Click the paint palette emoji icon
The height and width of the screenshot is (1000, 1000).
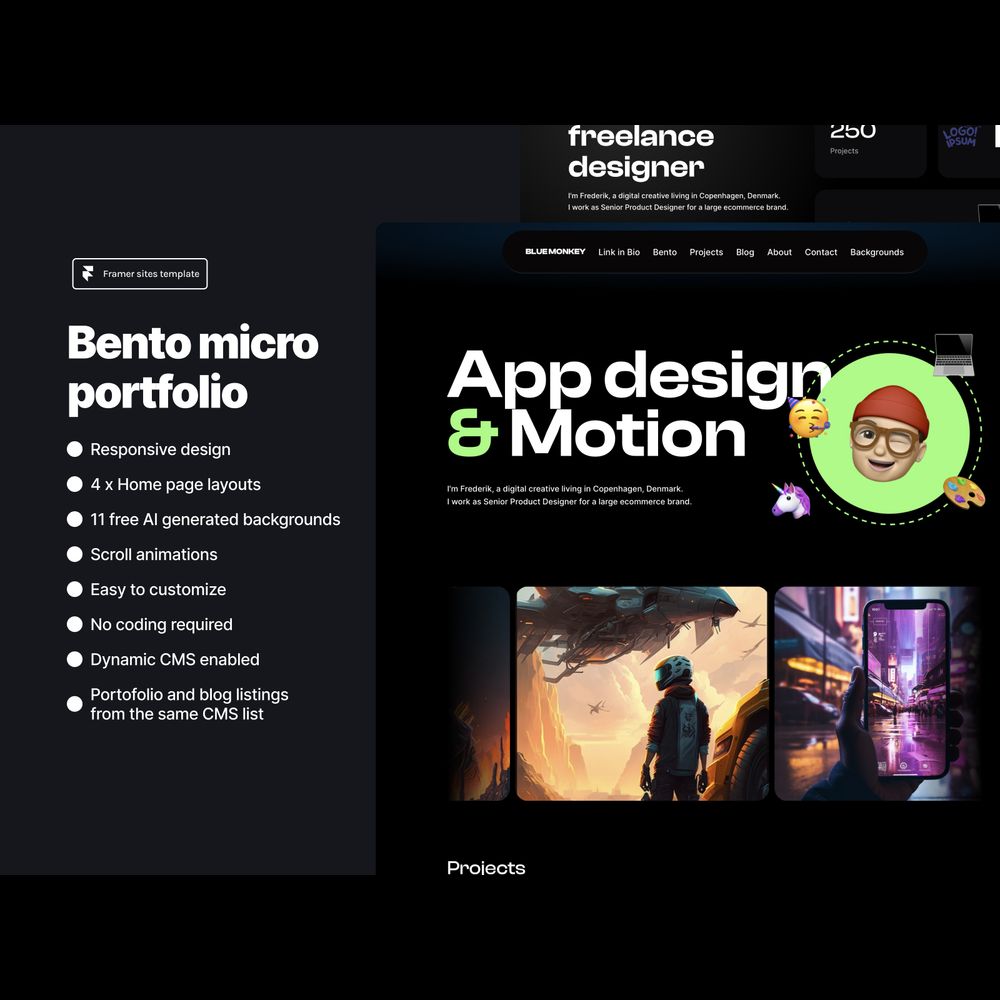pyautogui.click(x=963, y=491)
